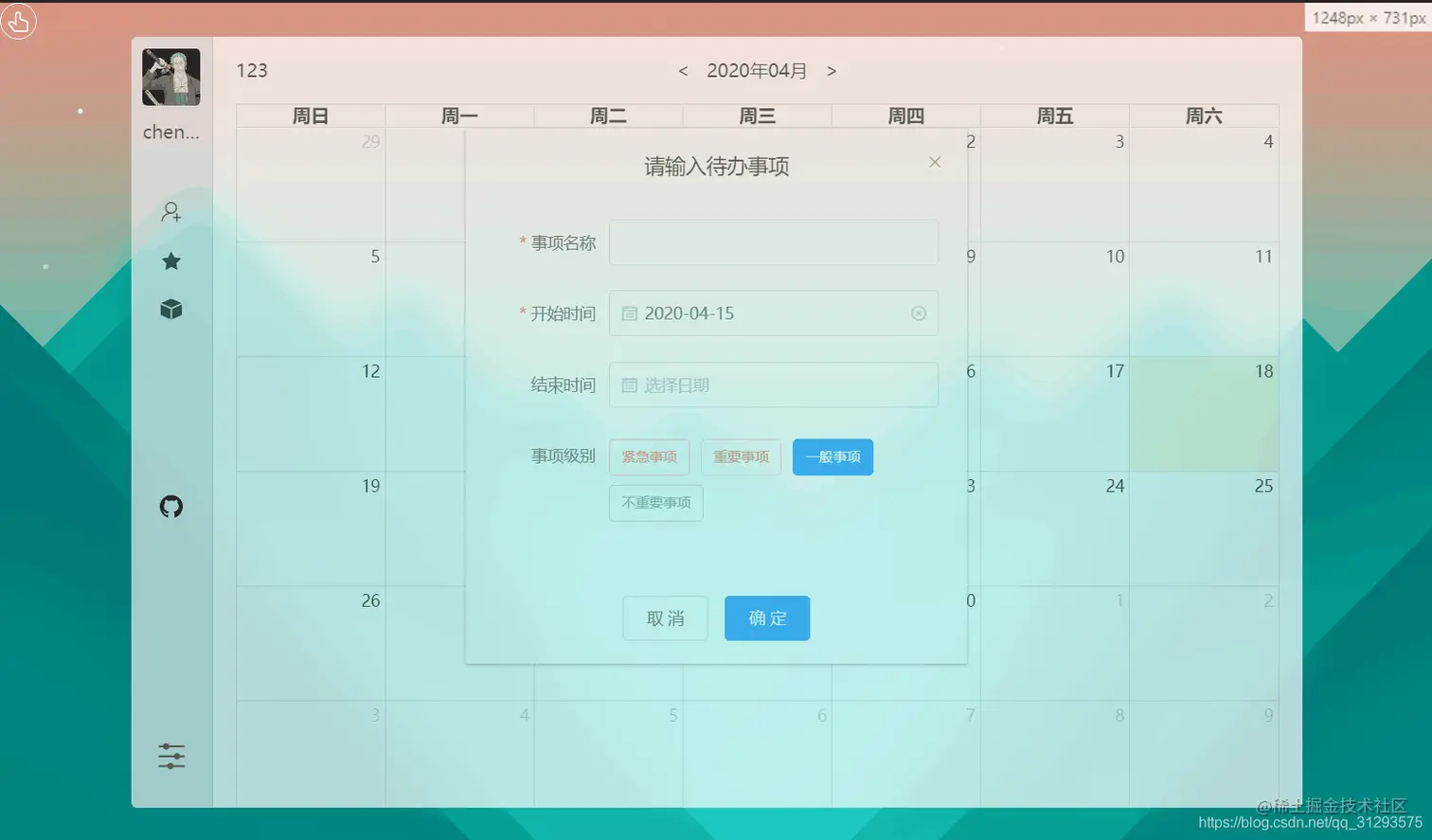Click the 周一 column header
Viewport: 1432px width, 840px height.
pos(459,116)
